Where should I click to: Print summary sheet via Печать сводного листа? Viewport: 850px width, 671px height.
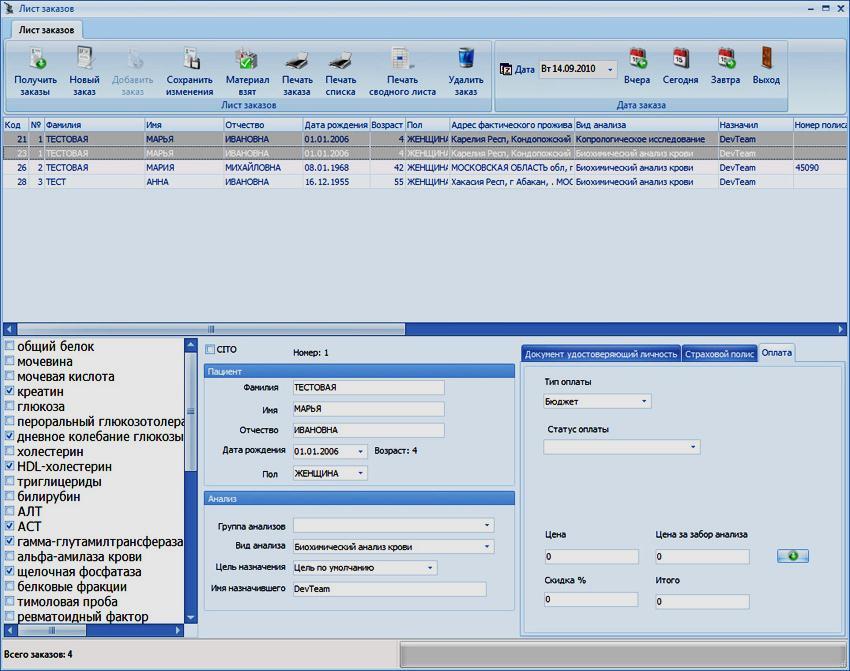tap(402, 60)
